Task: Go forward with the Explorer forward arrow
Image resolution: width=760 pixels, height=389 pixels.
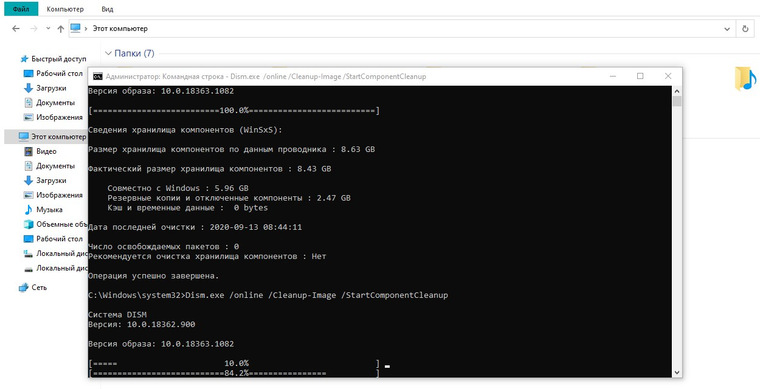Action: (33, 29)
